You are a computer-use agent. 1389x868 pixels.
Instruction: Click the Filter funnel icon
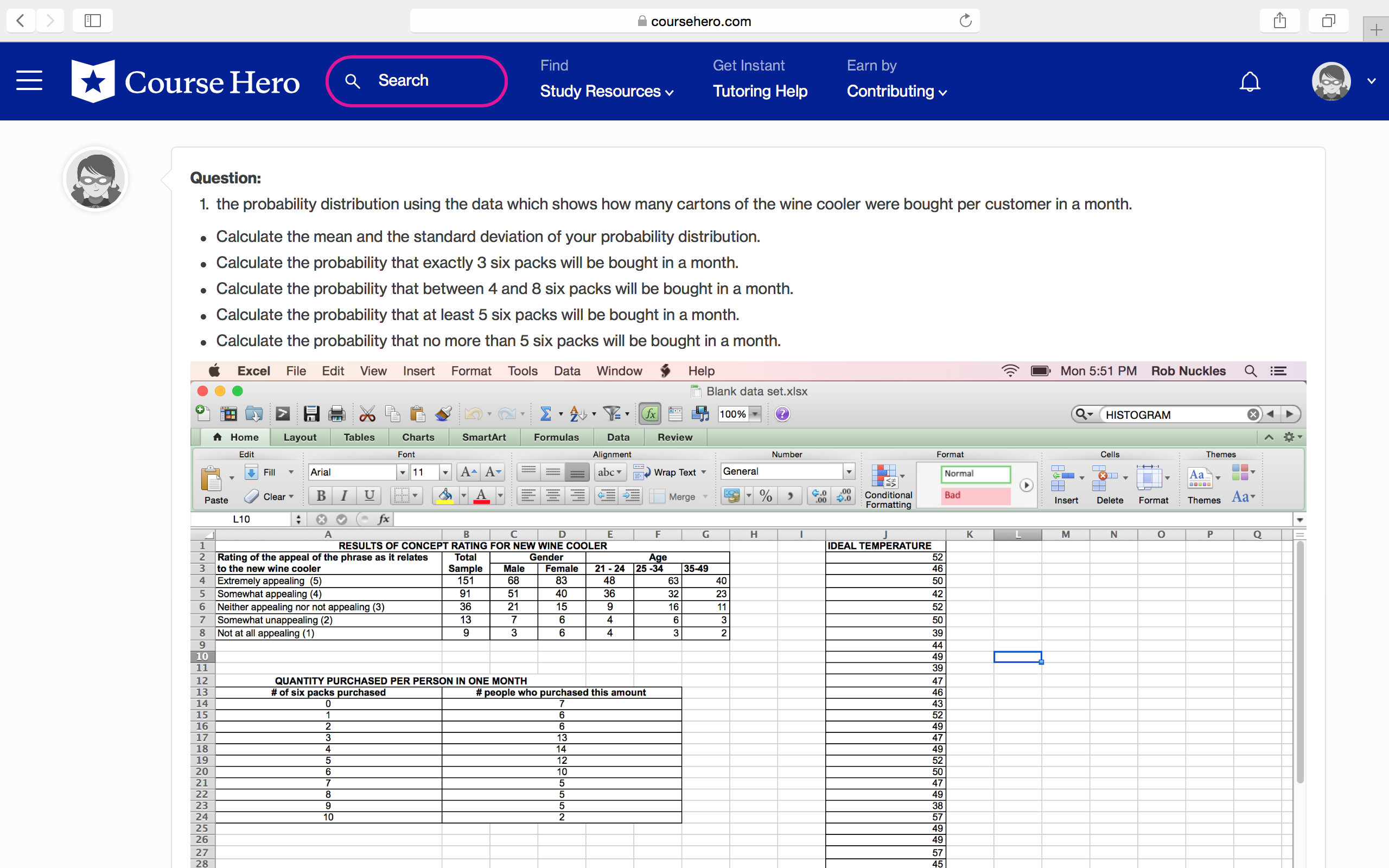pyautogui.click(x=612, y=414)
